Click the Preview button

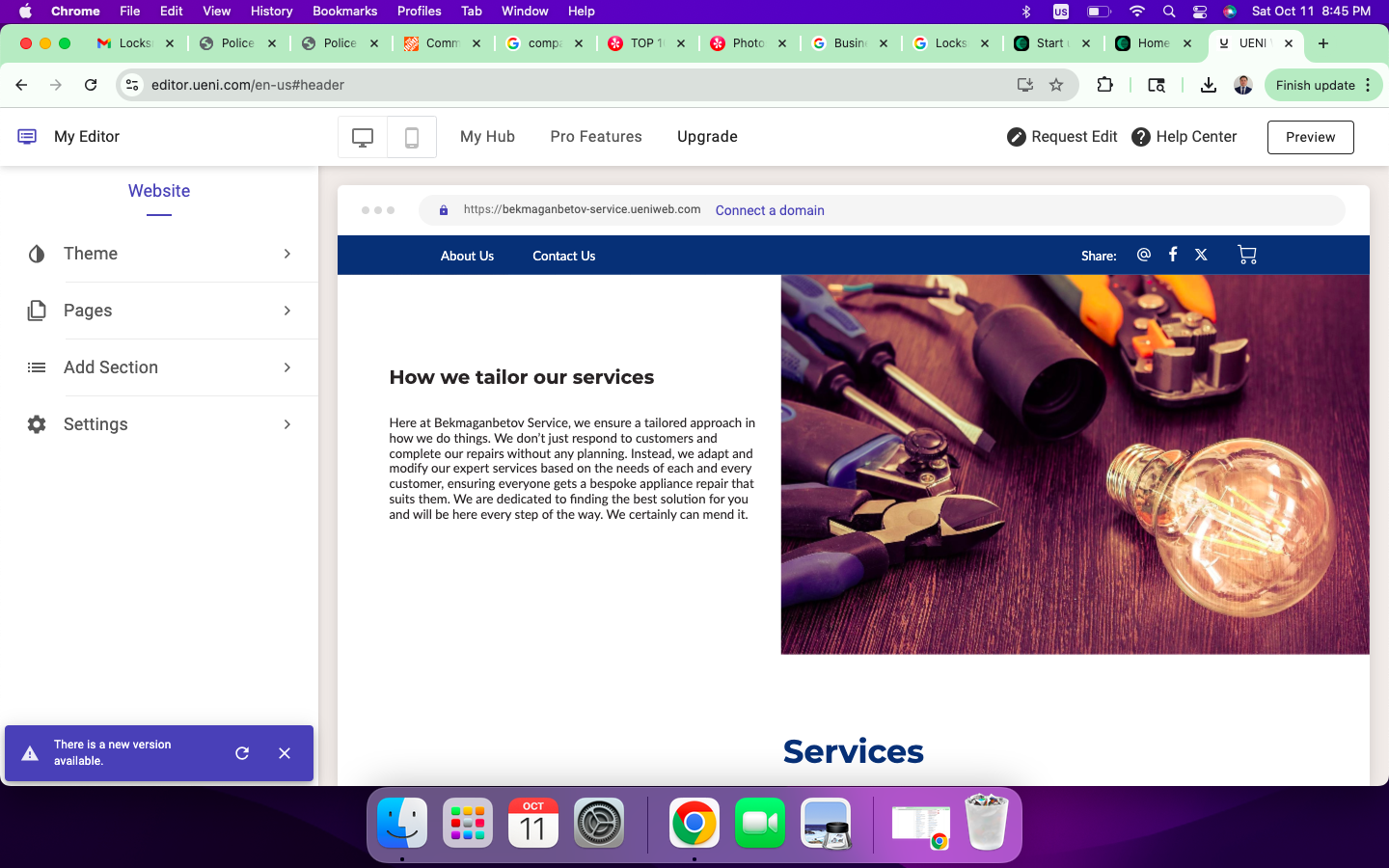1310,137
